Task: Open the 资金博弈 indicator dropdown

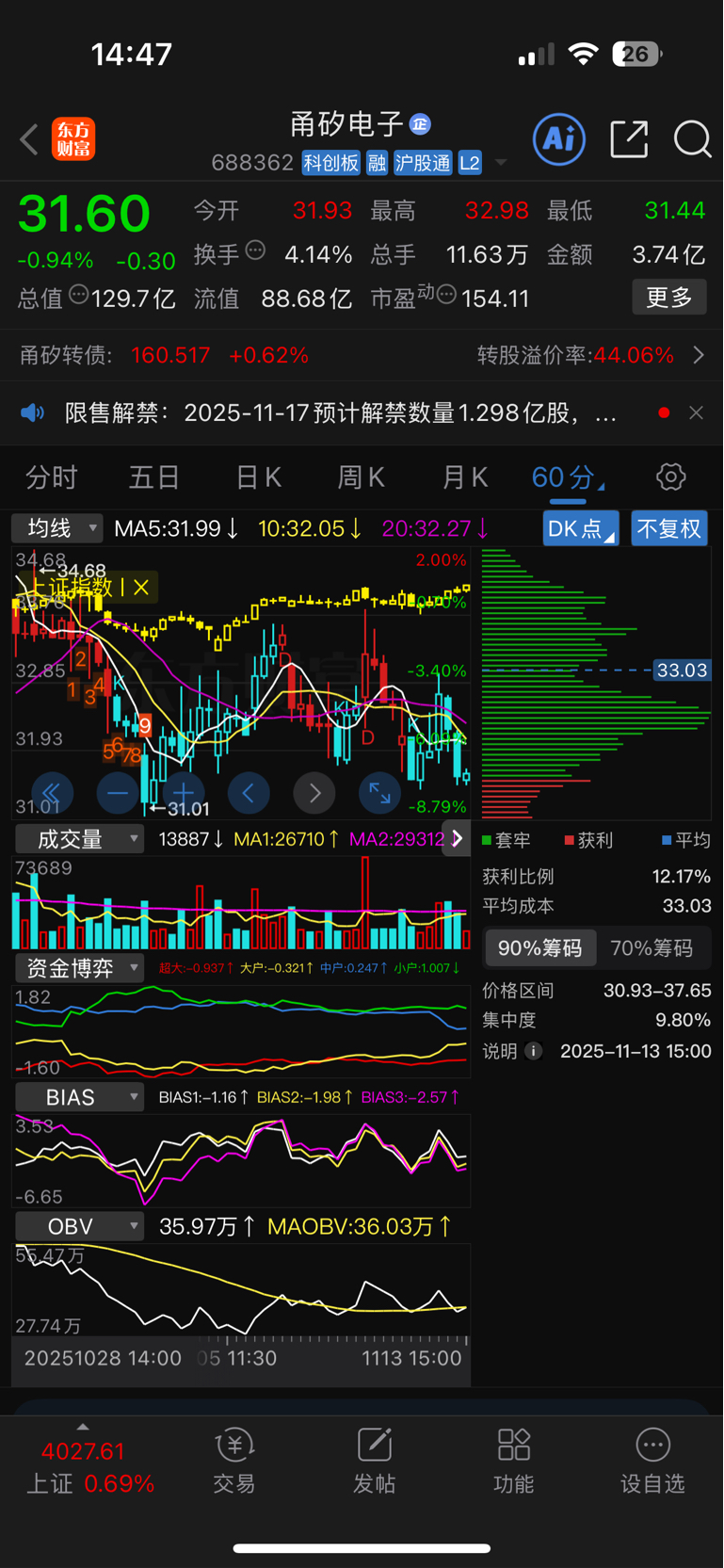Action: click(x=79, y=968)
